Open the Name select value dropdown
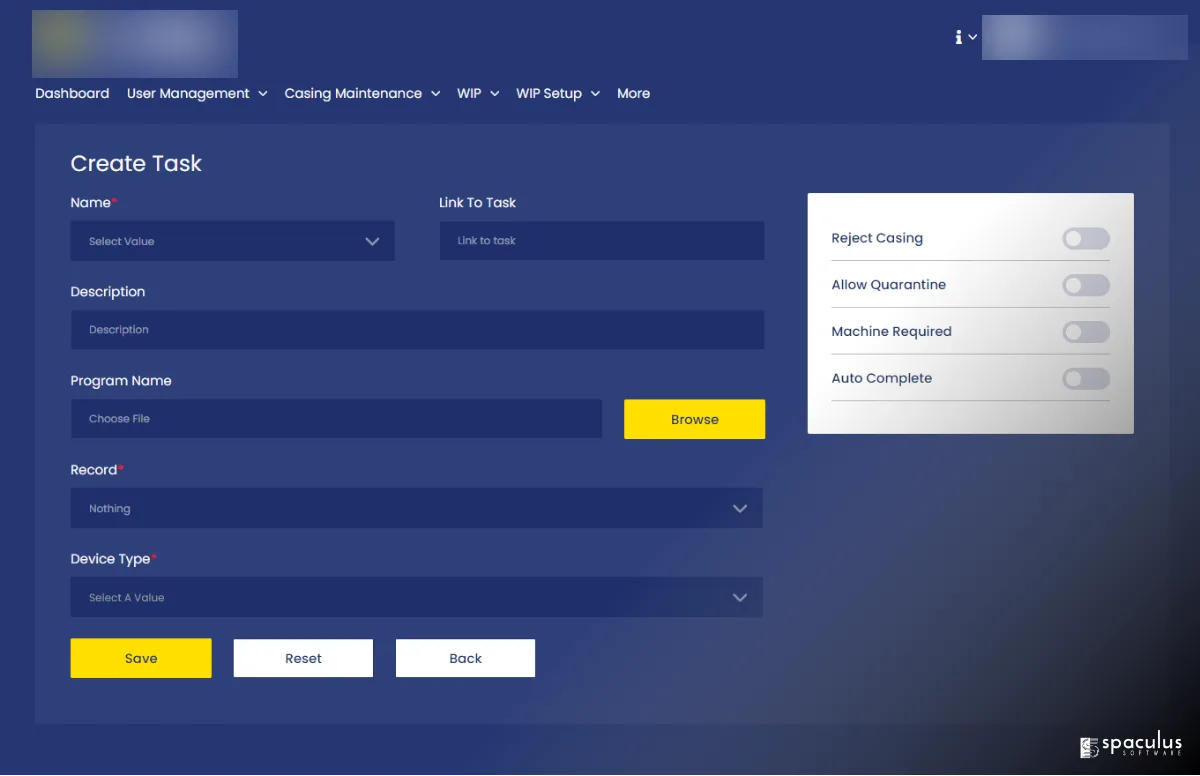 pyautogui.click(x=232, y=241)
